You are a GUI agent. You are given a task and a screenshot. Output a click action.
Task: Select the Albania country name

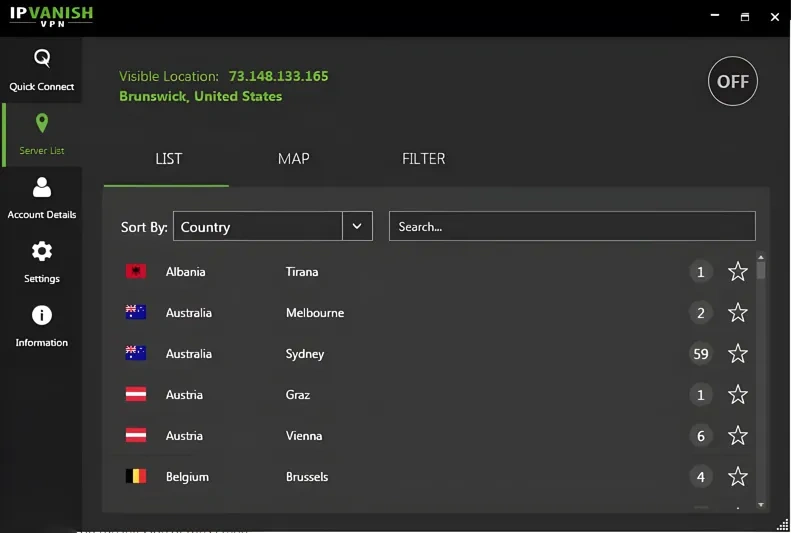(x=186, y=272)
